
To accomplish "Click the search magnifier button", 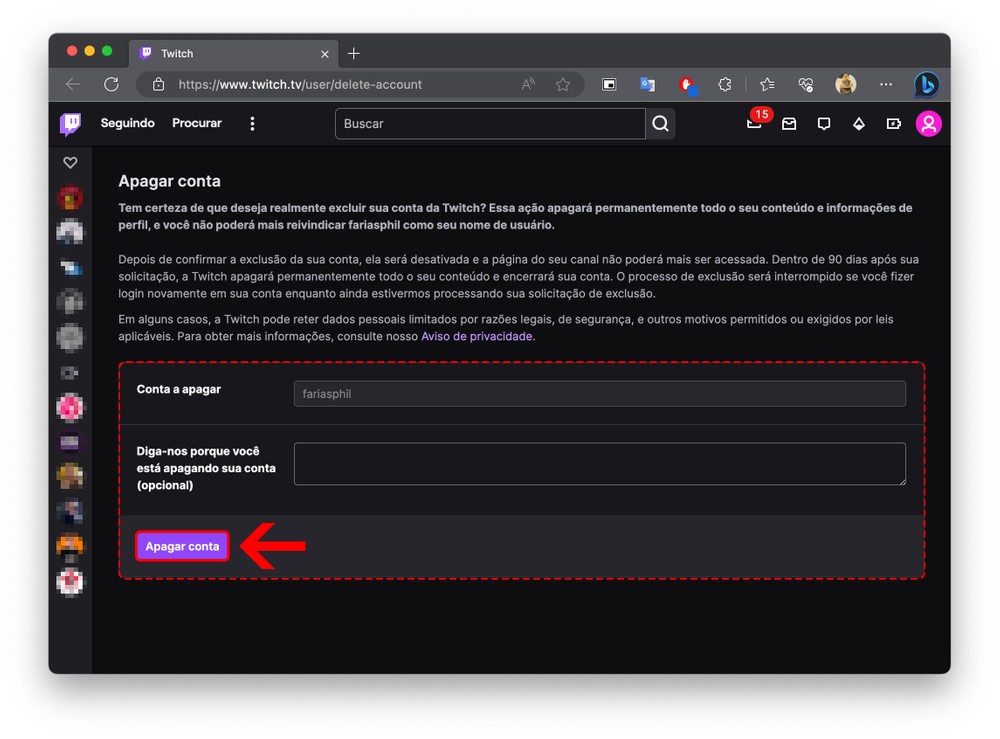I will click(x=661, y=124).
